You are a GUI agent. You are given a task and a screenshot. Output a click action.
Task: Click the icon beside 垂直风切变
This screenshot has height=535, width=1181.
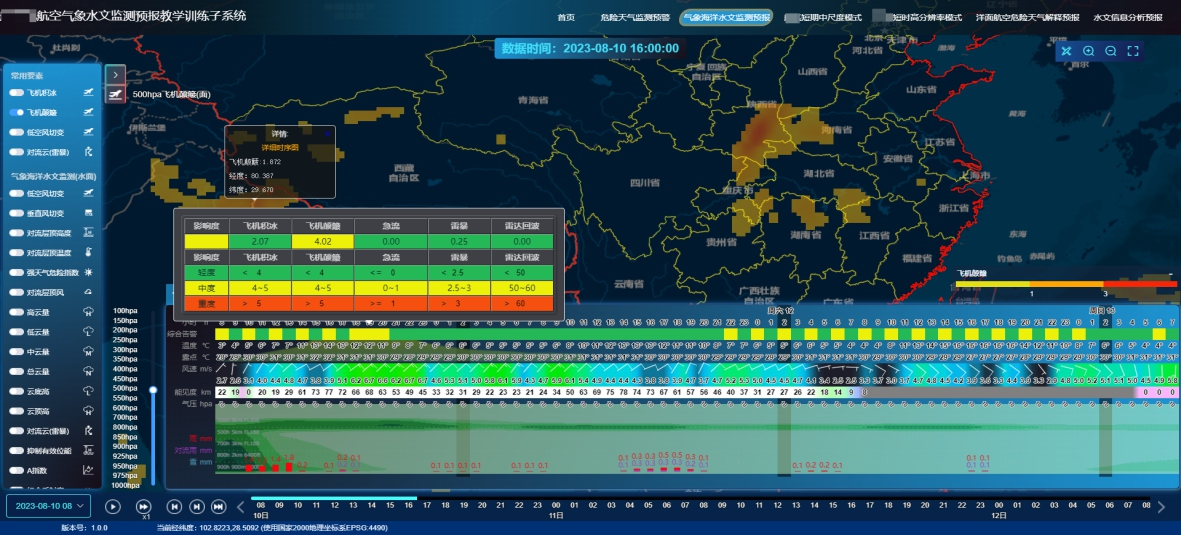click(88, 213)
